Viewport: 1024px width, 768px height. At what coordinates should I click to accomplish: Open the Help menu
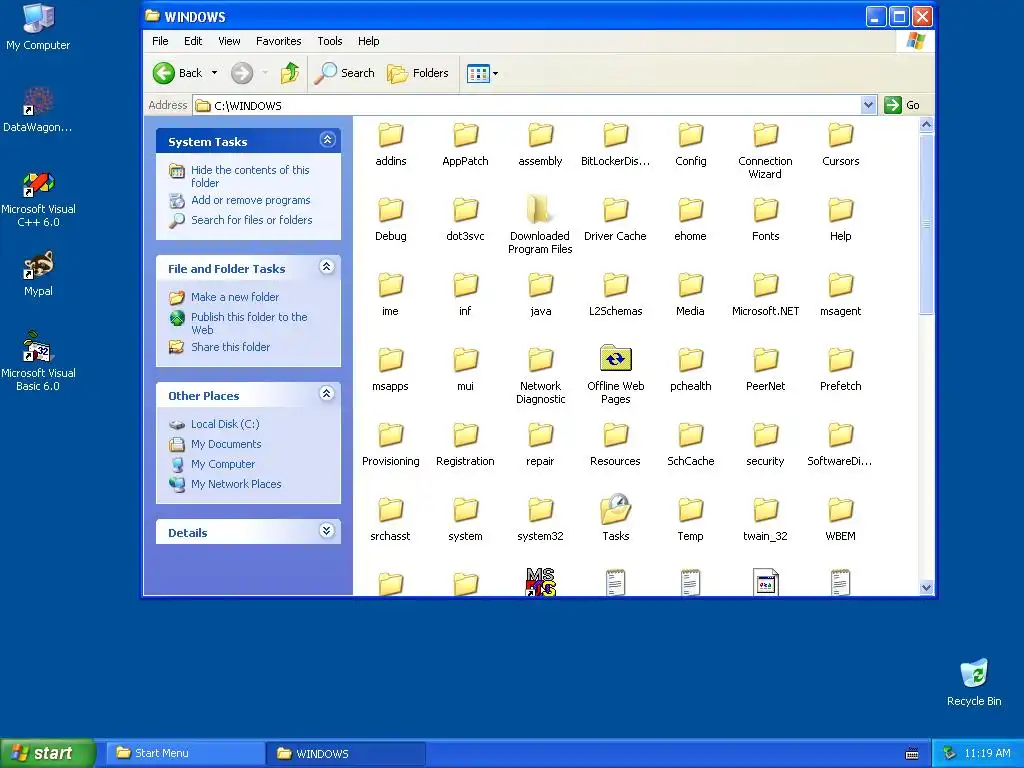tap(368, 41)
